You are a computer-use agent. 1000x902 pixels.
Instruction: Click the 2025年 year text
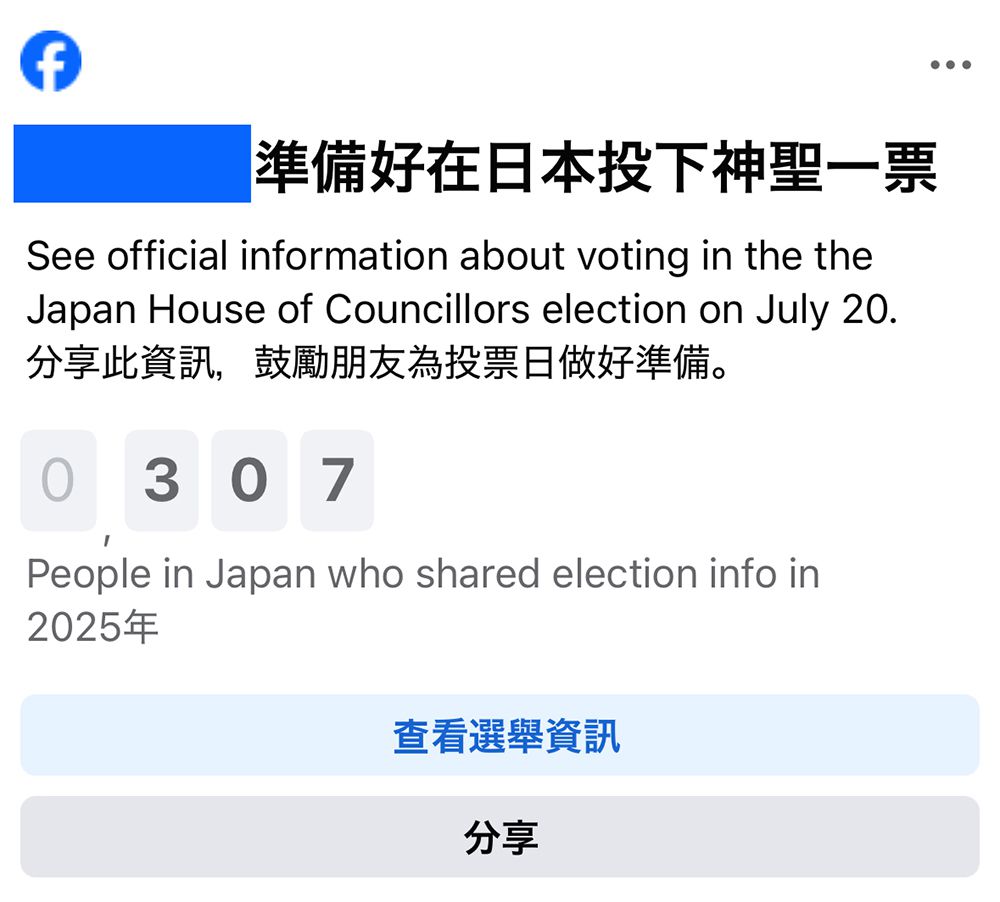[x=92, y=627]
